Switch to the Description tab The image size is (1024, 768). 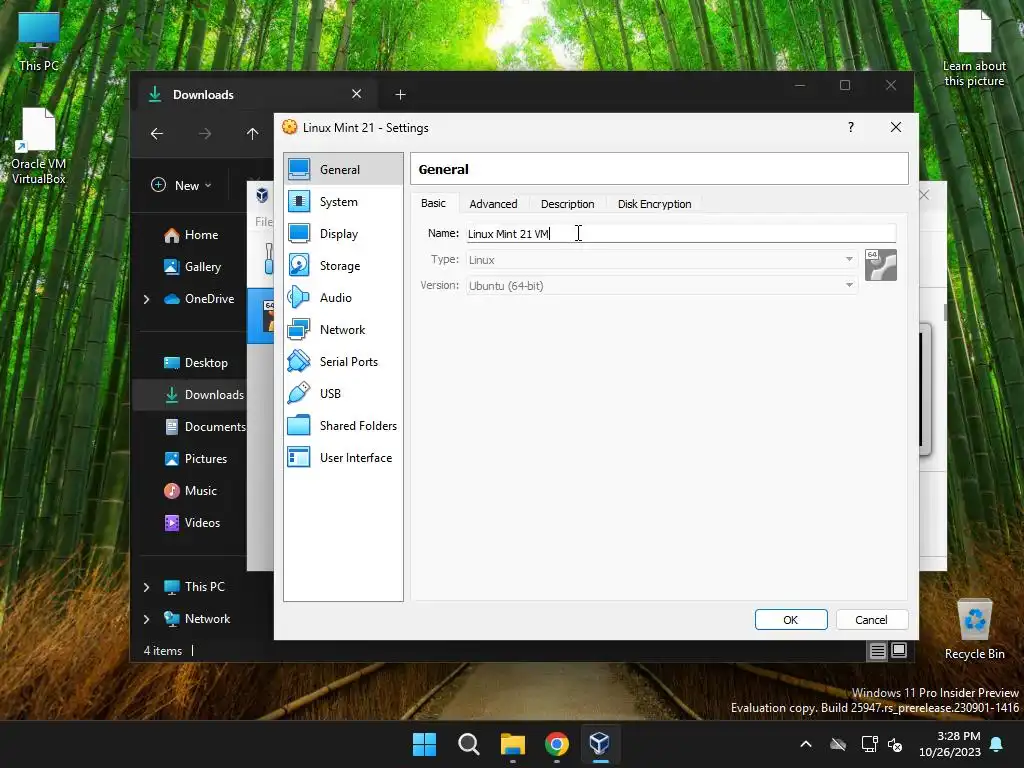coord(567,204)
